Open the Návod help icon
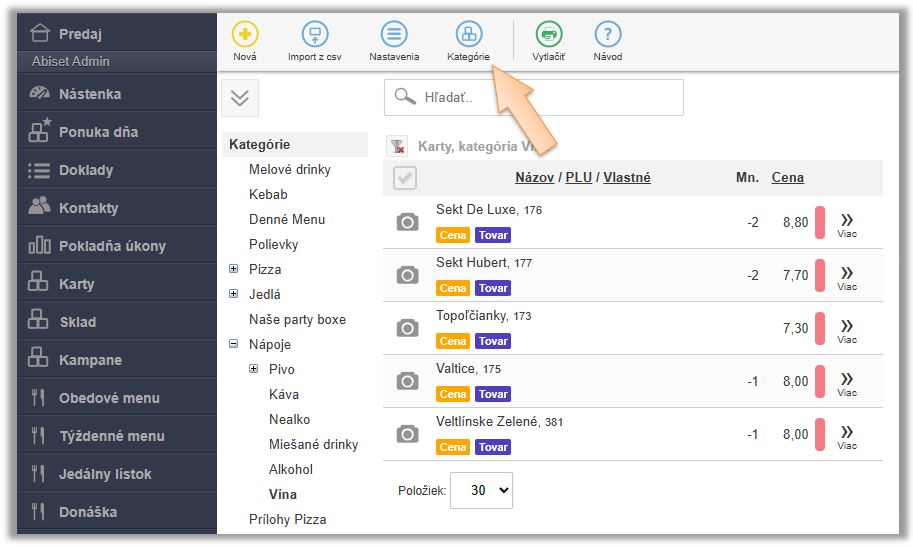Viewport: 913px width, 547px height. click(608, 35)
